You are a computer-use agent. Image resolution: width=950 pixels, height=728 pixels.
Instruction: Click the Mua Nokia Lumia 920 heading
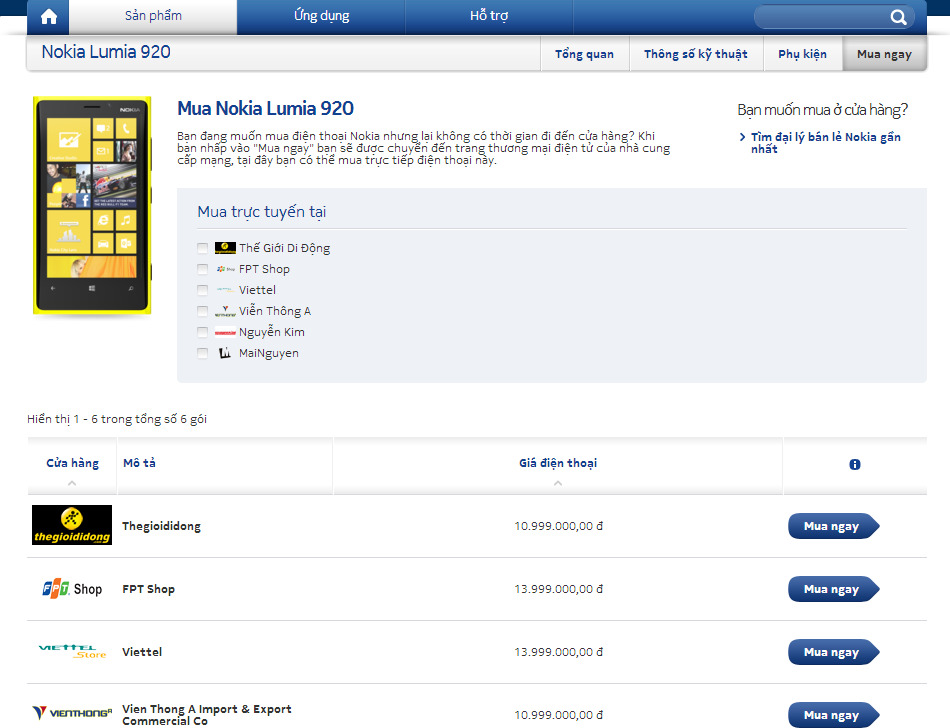coord(265,108)
